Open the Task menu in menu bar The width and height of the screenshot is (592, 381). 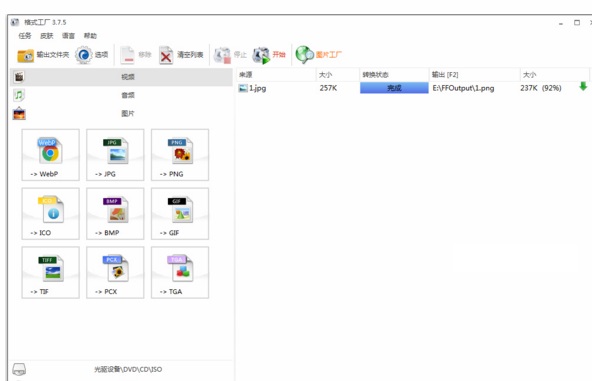pos(25,36)
